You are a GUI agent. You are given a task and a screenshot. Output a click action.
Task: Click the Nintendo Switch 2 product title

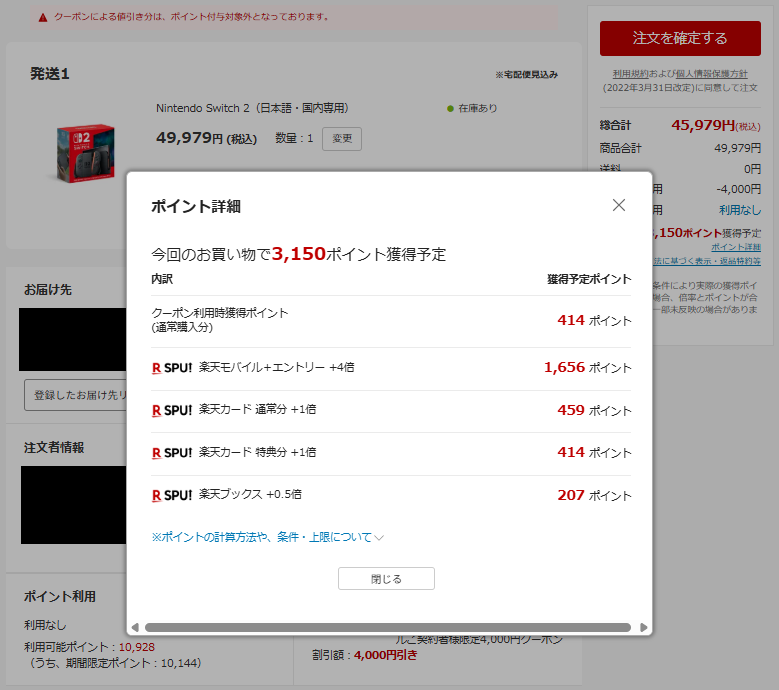252,108
